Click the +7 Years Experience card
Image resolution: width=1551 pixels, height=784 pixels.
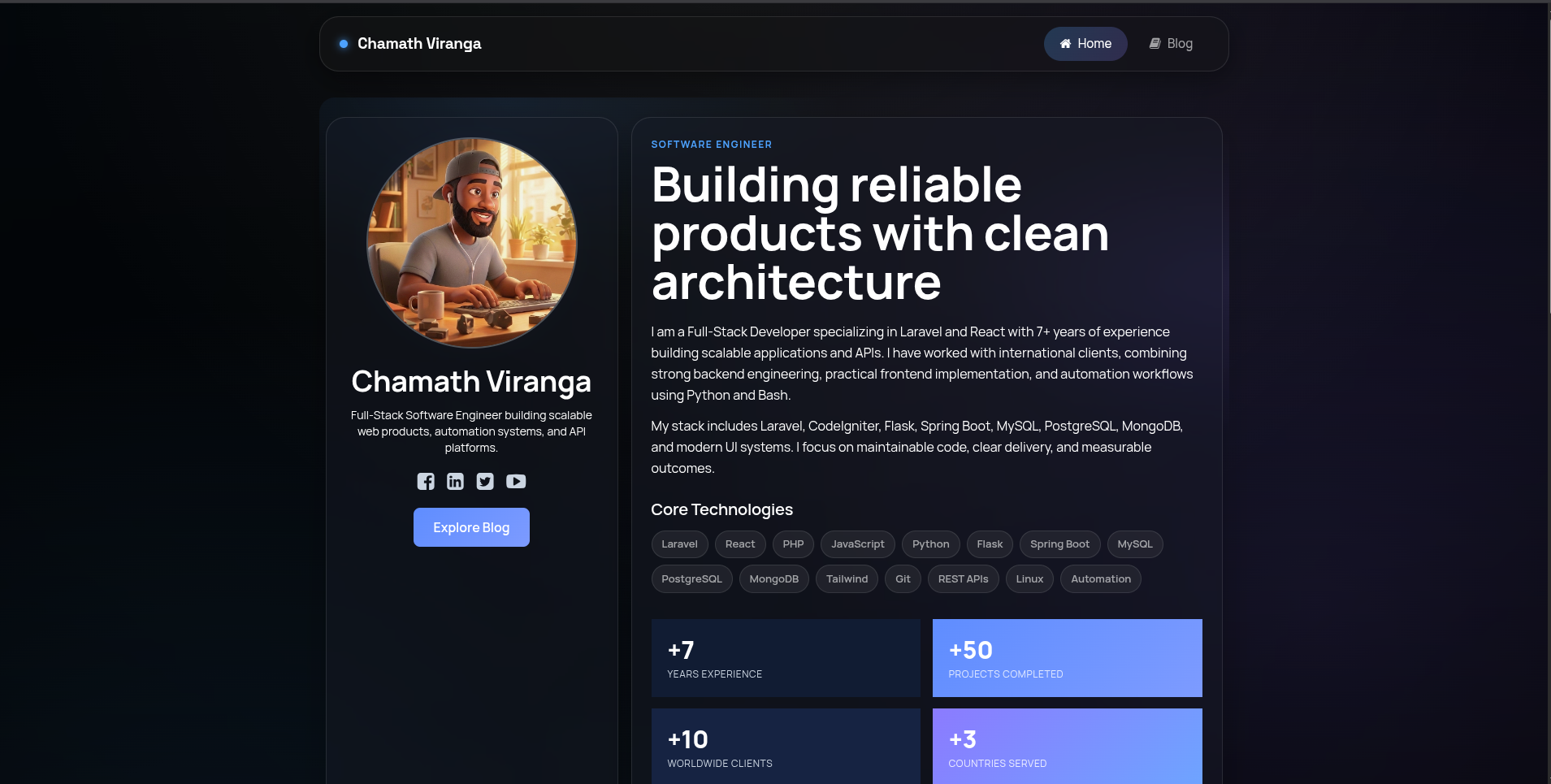[786, 658]
